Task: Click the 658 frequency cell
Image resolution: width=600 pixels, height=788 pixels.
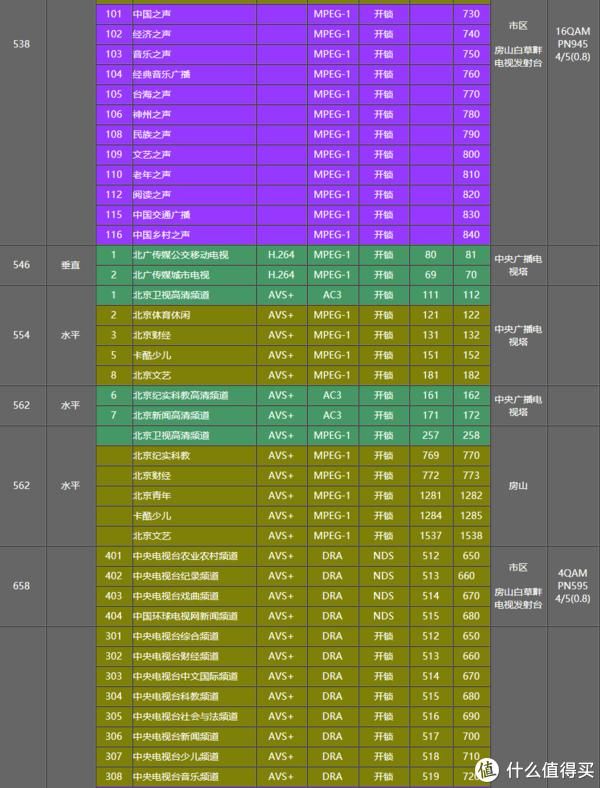Action: click(x=22, y=586)
